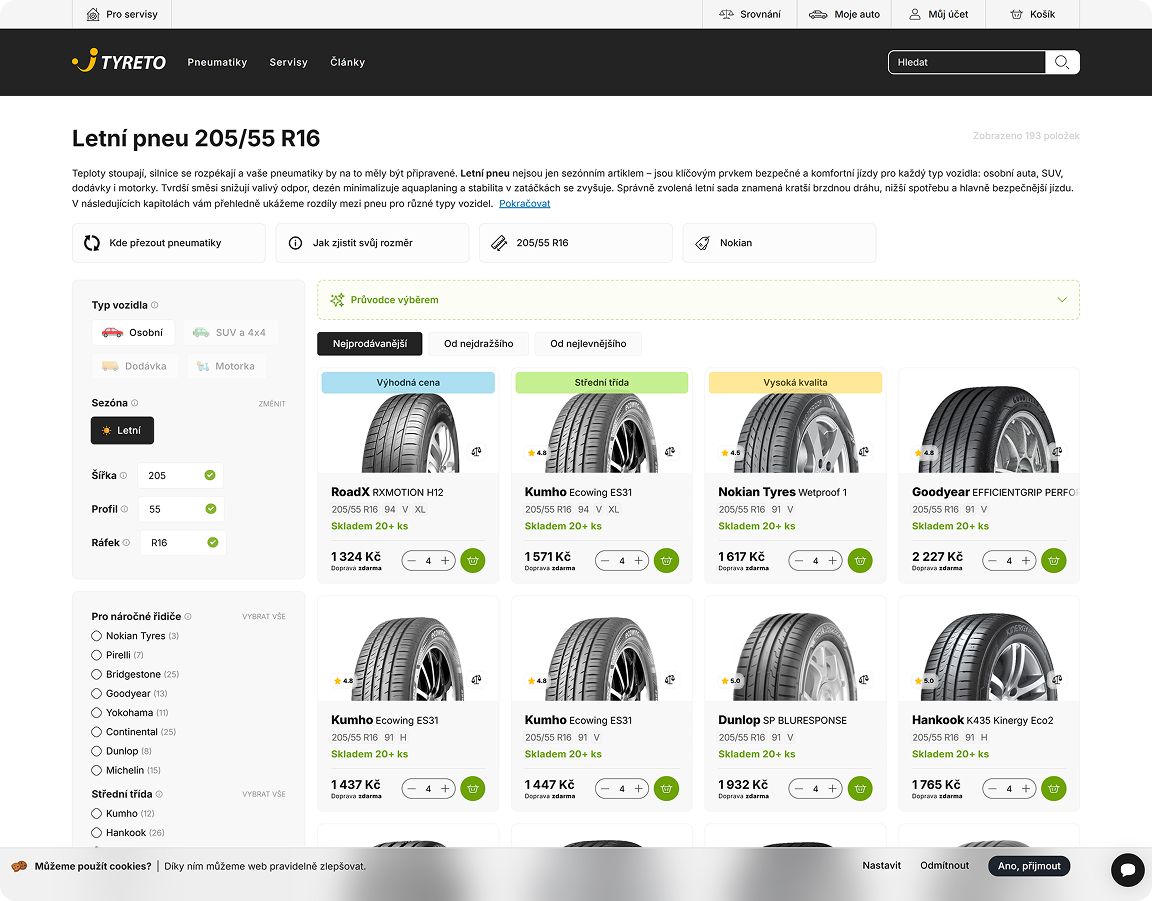Accept cookies with Ano, přijmout
Screen dimensions: 1152x901
click(x=1029, y=866)
